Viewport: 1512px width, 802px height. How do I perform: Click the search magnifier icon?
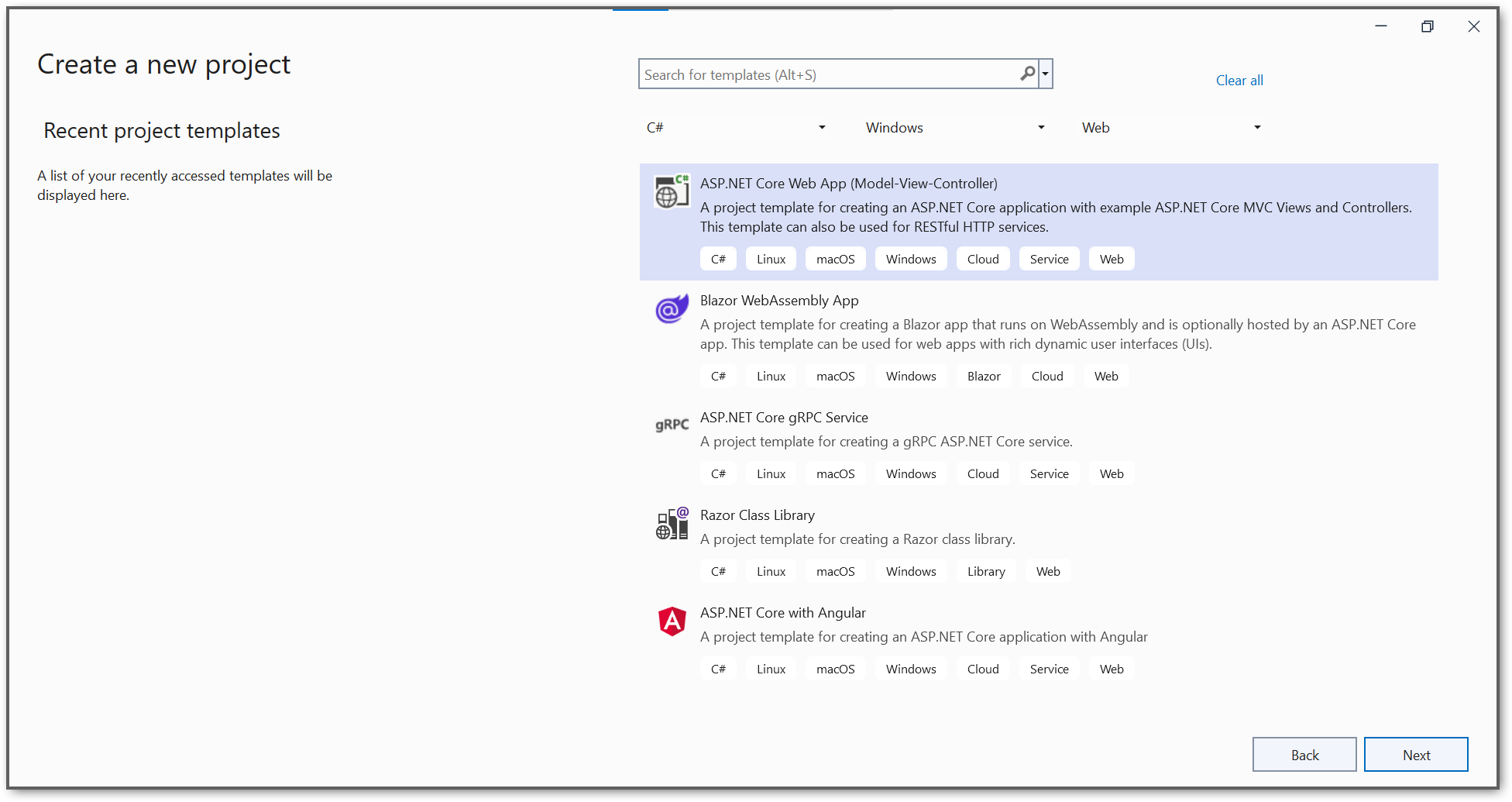pos(1027,74)
